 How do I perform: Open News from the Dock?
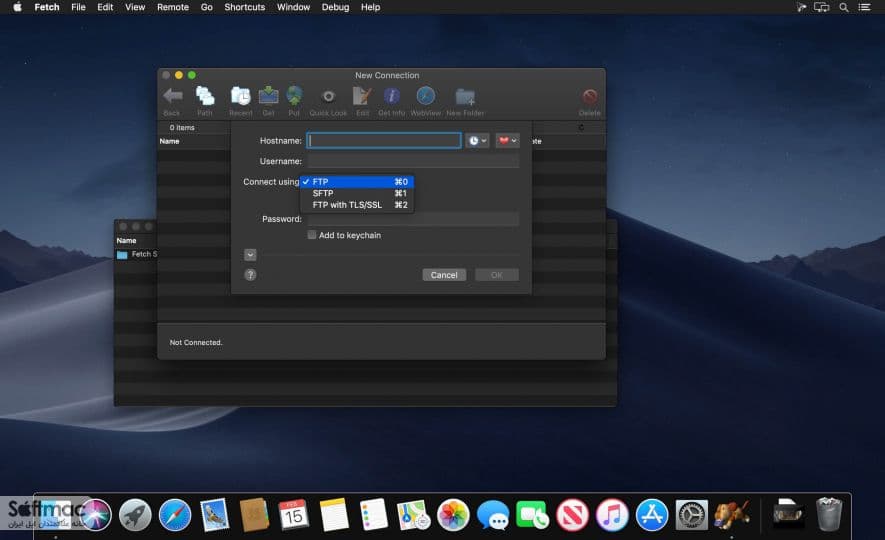(572, 515)
